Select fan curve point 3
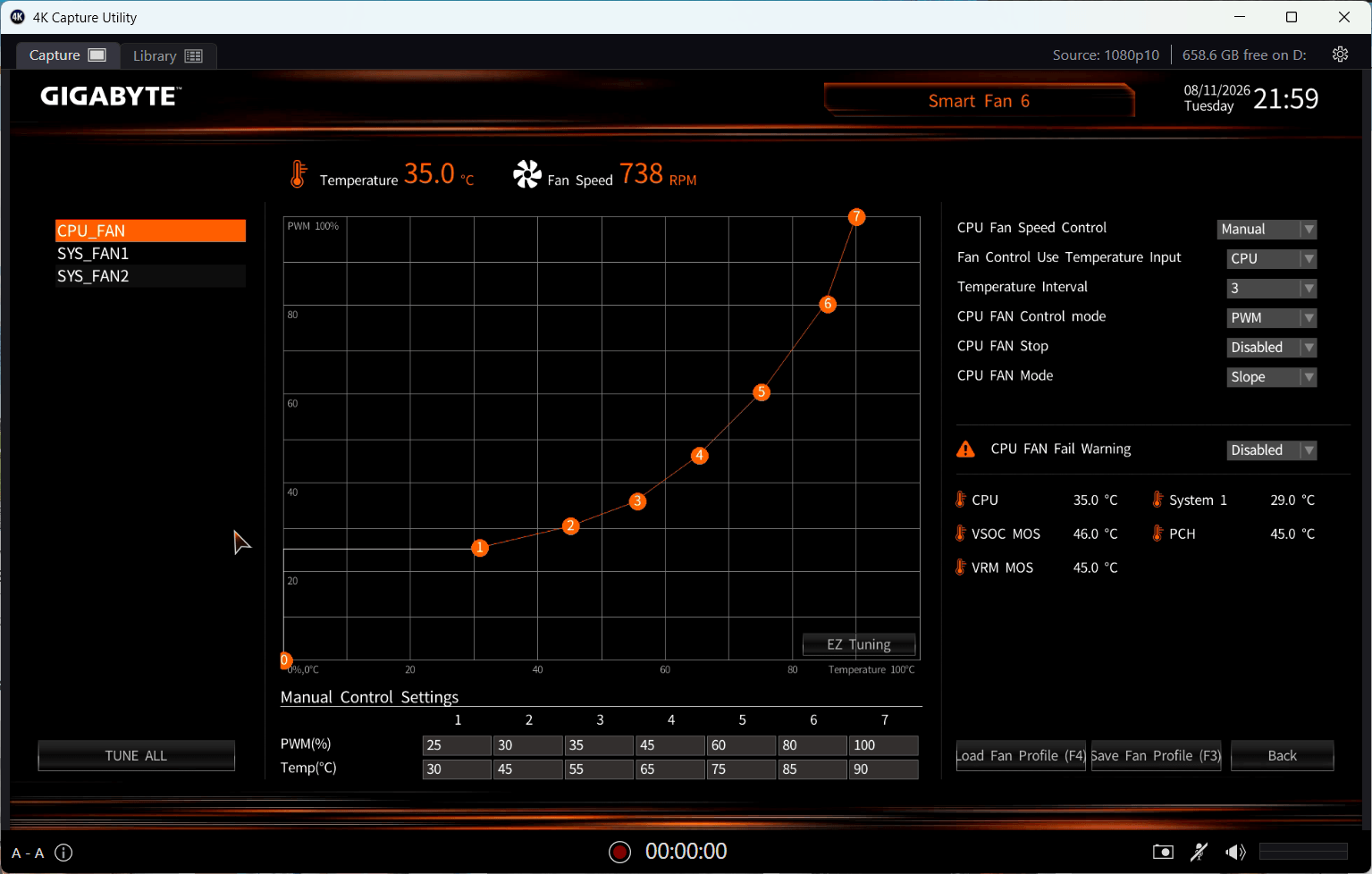1372x874 pixels. pos(637,501)
